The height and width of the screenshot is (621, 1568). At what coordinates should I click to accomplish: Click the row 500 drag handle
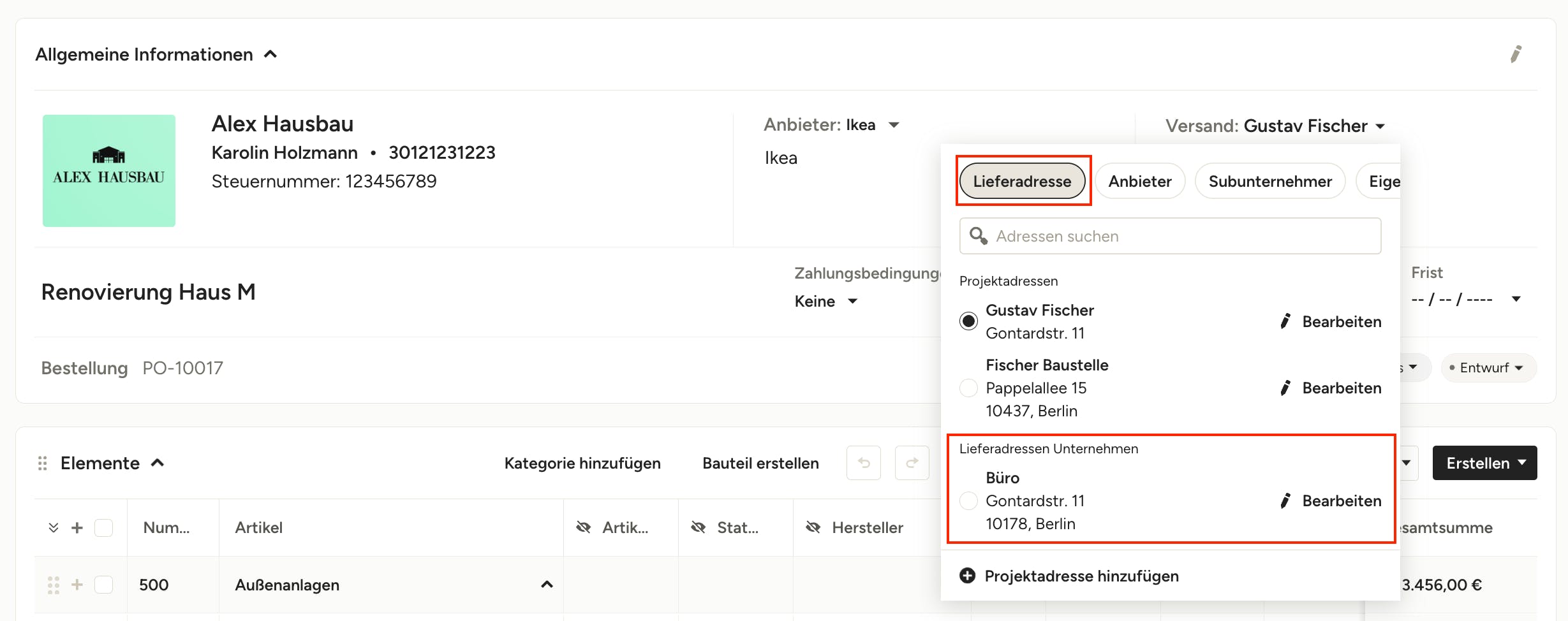tap(54, 585)
